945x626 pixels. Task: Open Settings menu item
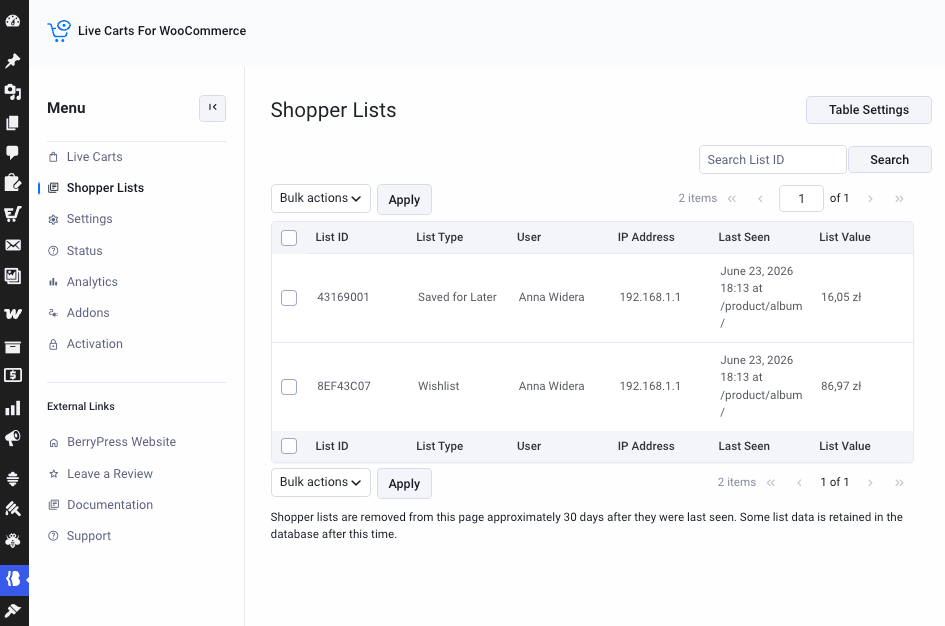click(89, 219)
